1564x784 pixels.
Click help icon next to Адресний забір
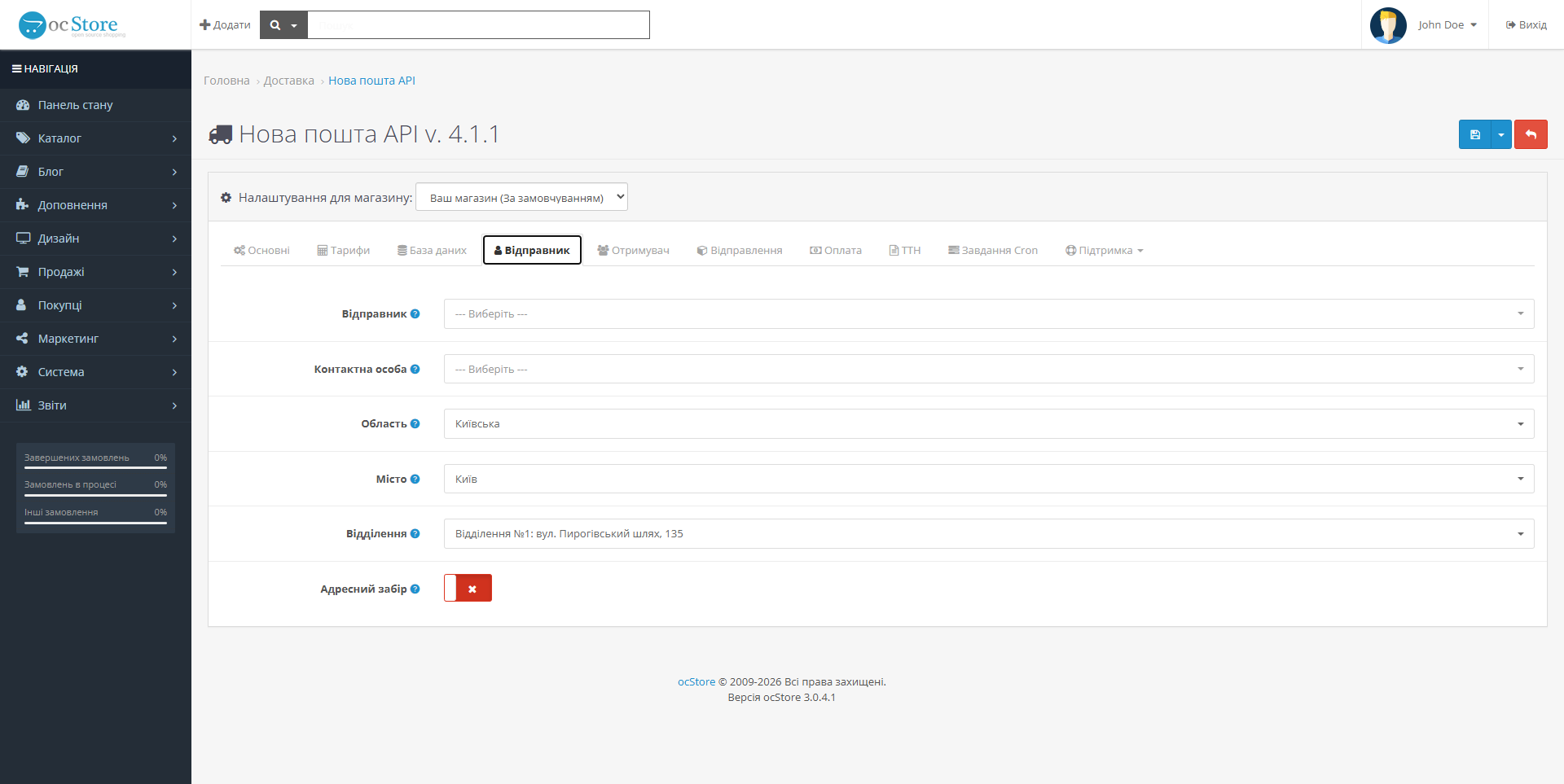pyautogui.click(x=415, y=589)
